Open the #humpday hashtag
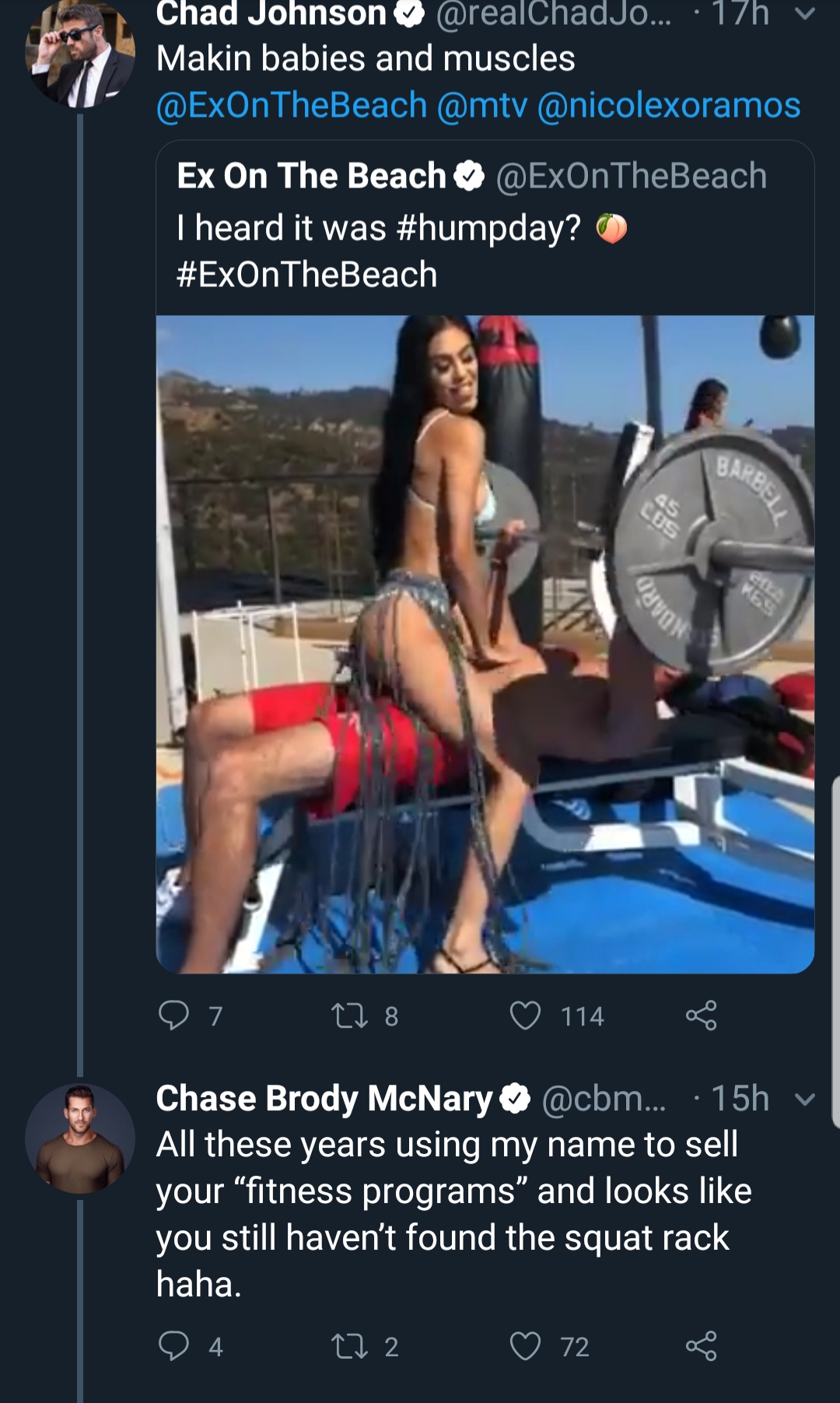This screenshot has height=1403, width=840. coord(488,228)
